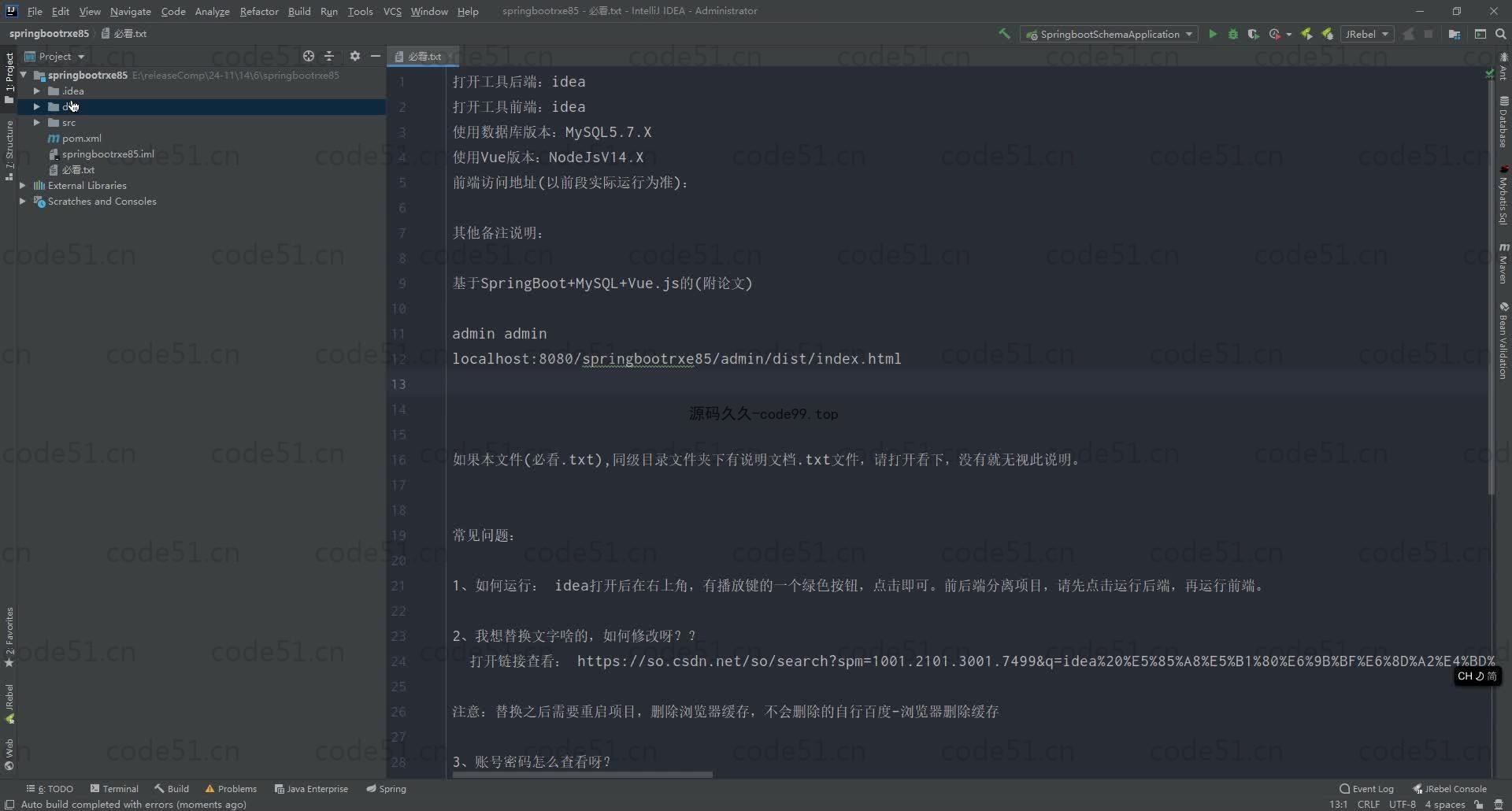1512x811 pixels.
Task: Expand the highlighted db folder arrow
Action: pos(36,106)
